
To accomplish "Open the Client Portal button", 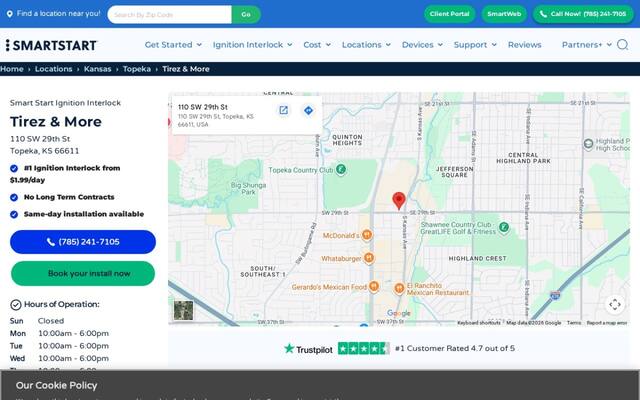I will click(449, 14).
